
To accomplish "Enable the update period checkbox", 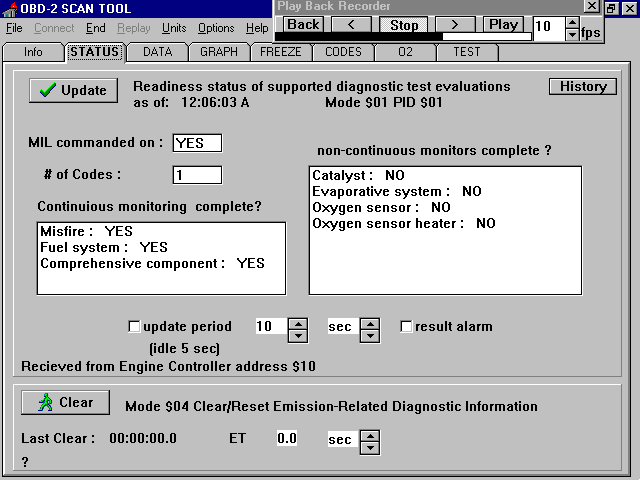I will [135, 326].
